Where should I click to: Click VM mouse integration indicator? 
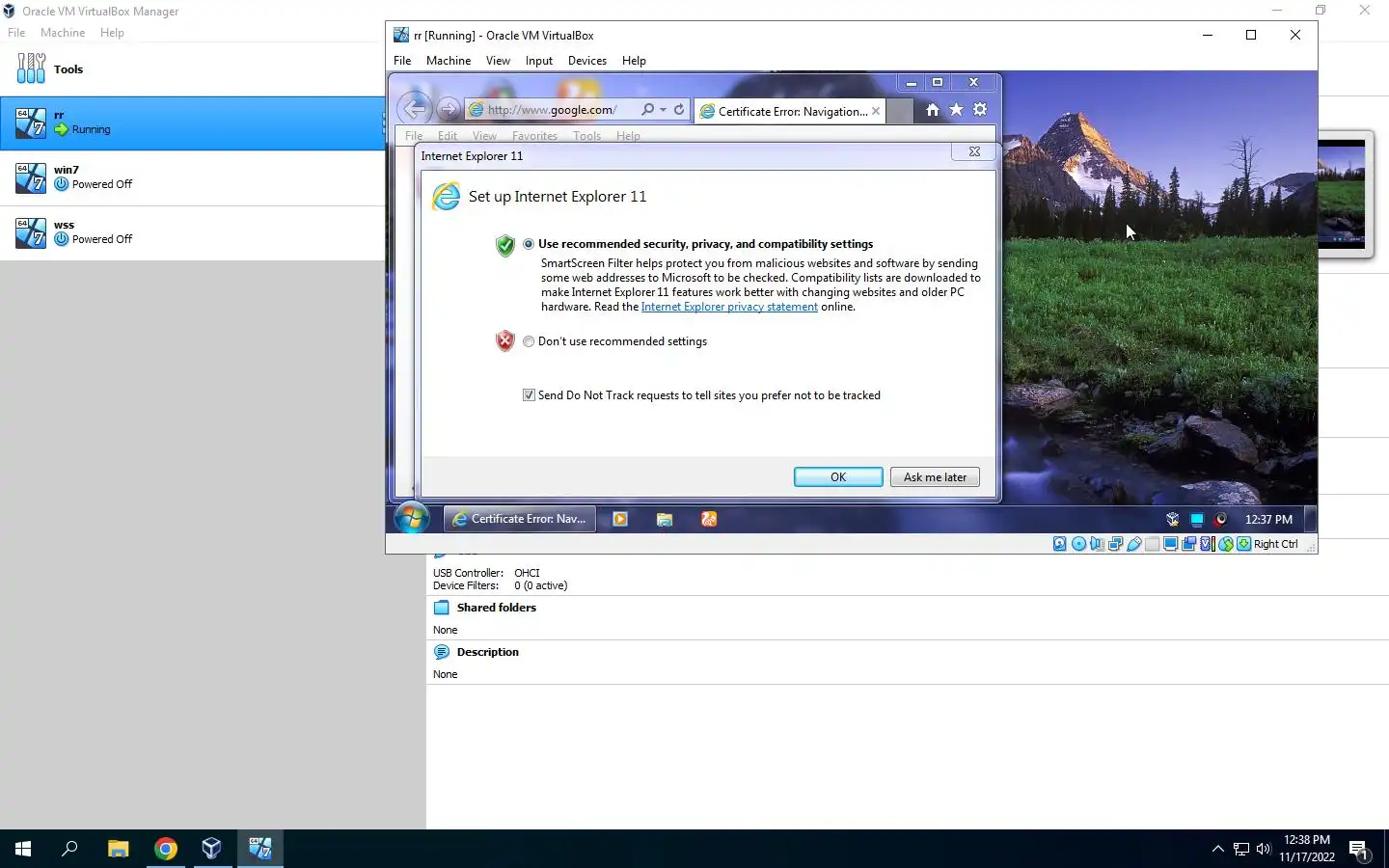(1225, 544)
